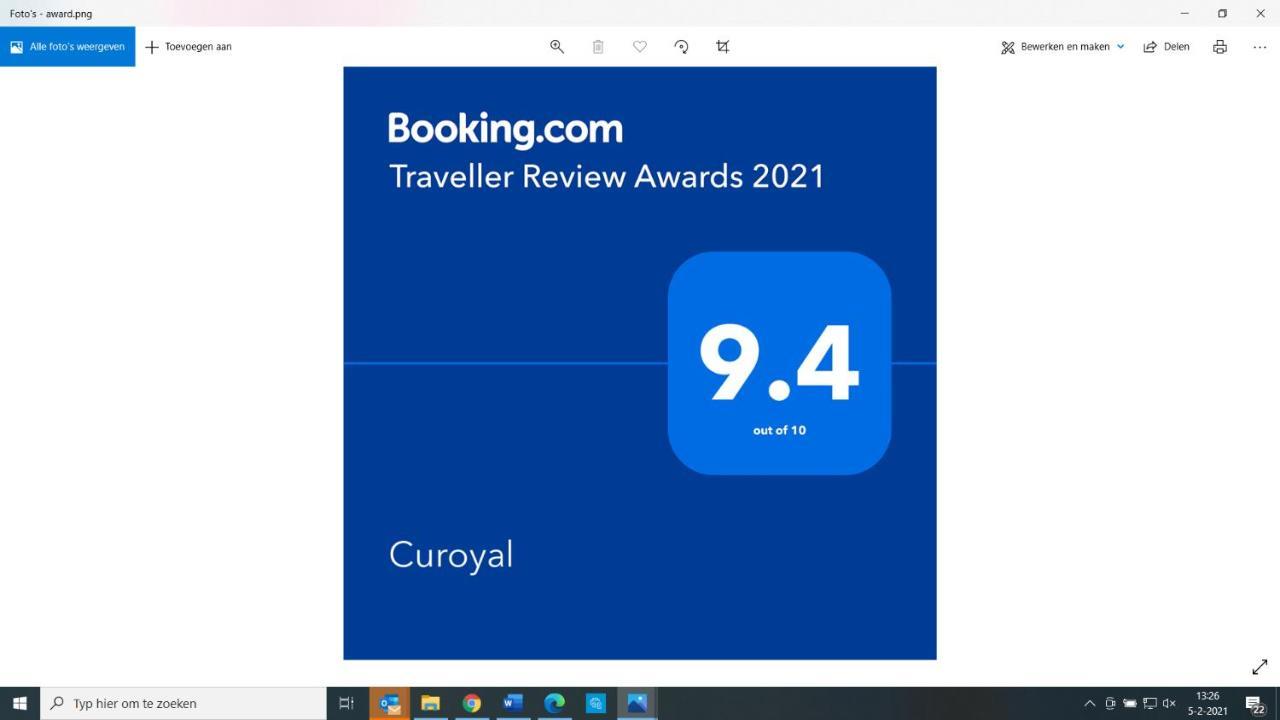Image resolution: width=1280 pixels, height=720 pixels.
Task: Click the muted volume icon in tray
Action: tap(1169, 703)
